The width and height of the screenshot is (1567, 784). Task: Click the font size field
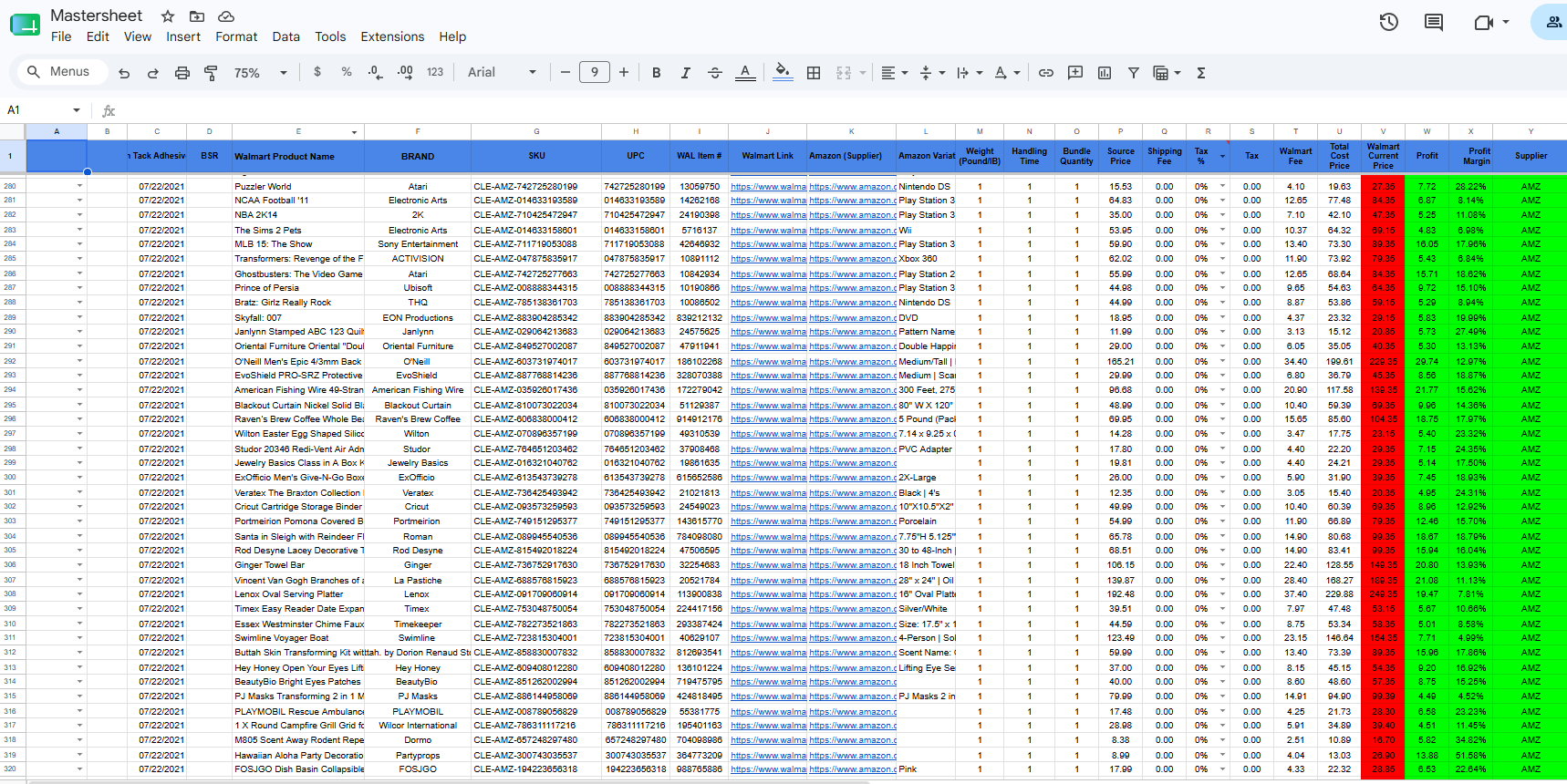[x=595, y=72]
